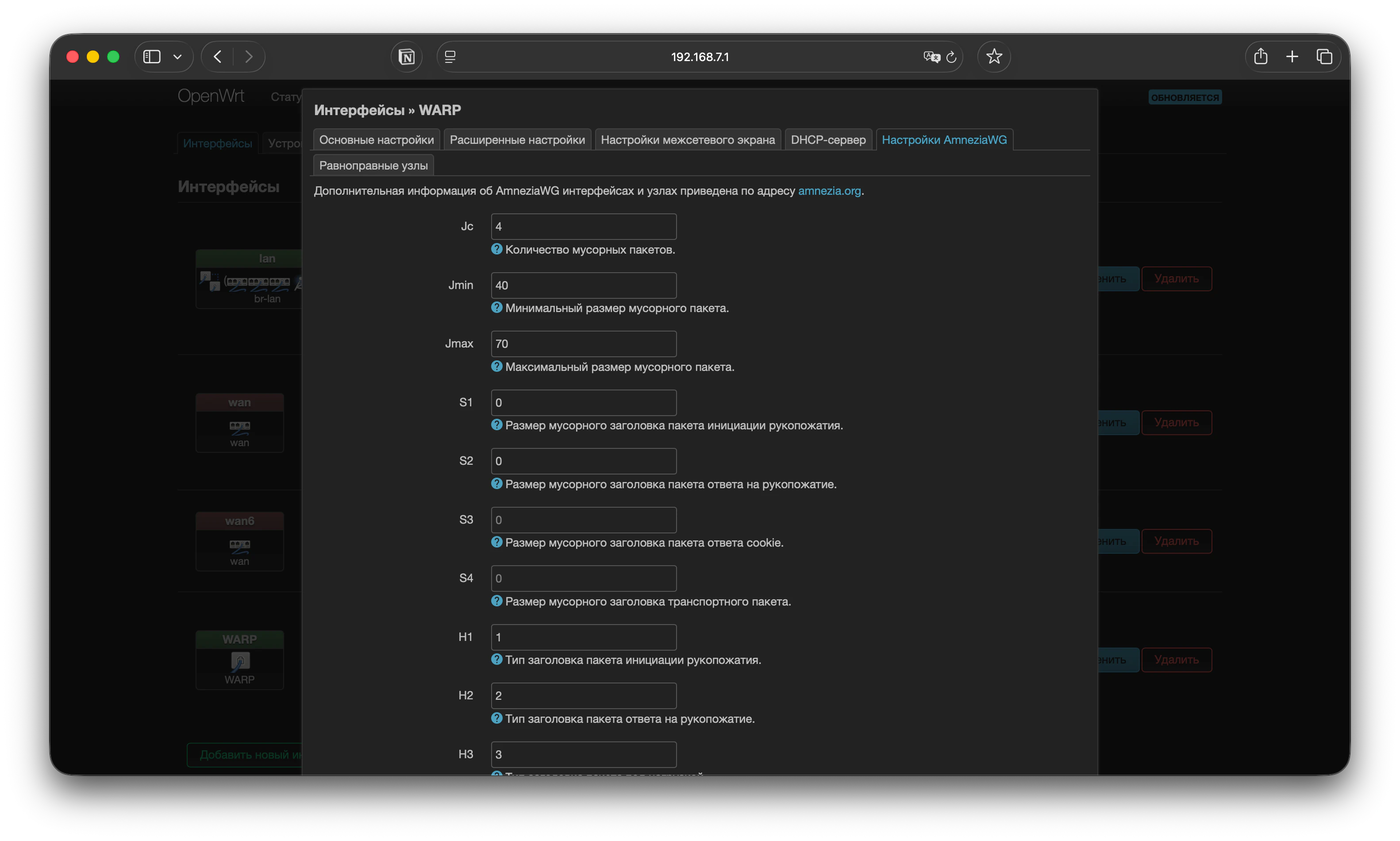Click the help icon beside Jc description

point(497,249)
